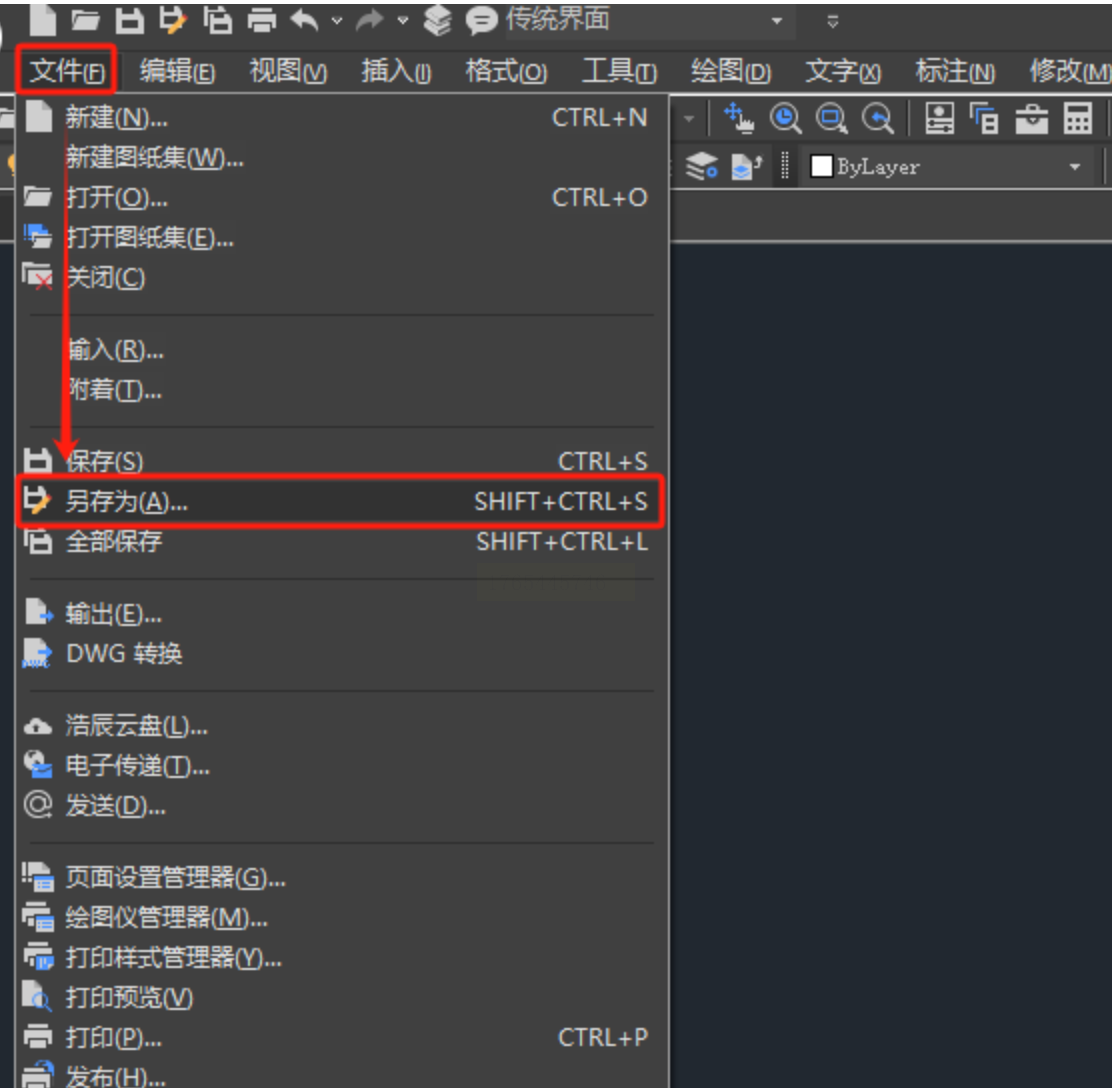Choose 新建图纸集(W)... menu entry
Screen dimensions: 1112x1088
[342, 157]
